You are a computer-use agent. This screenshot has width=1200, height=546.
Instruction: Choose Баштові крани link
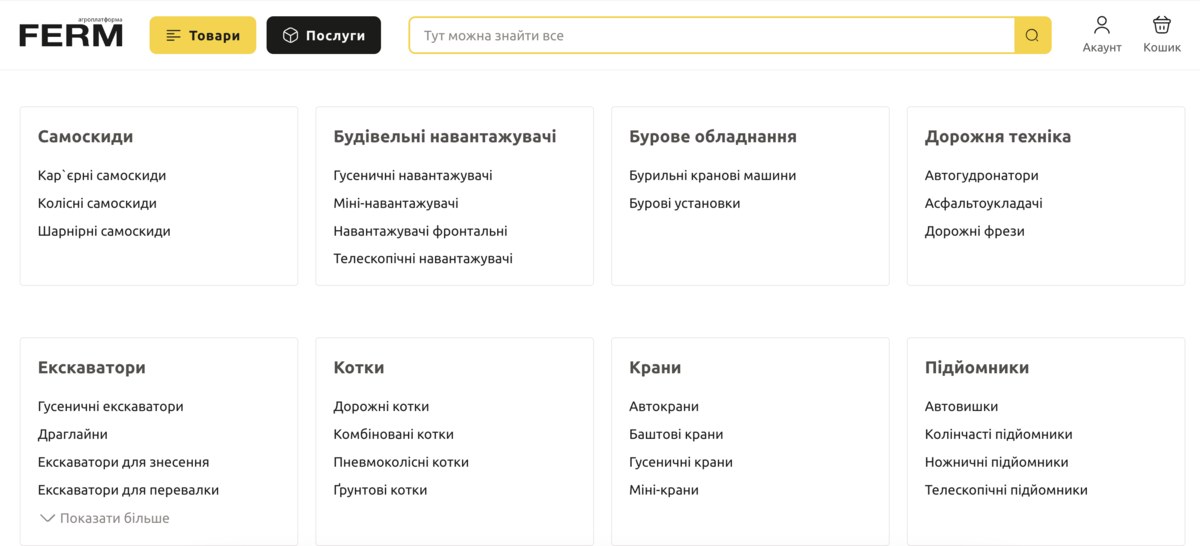[x=676, y=434]
